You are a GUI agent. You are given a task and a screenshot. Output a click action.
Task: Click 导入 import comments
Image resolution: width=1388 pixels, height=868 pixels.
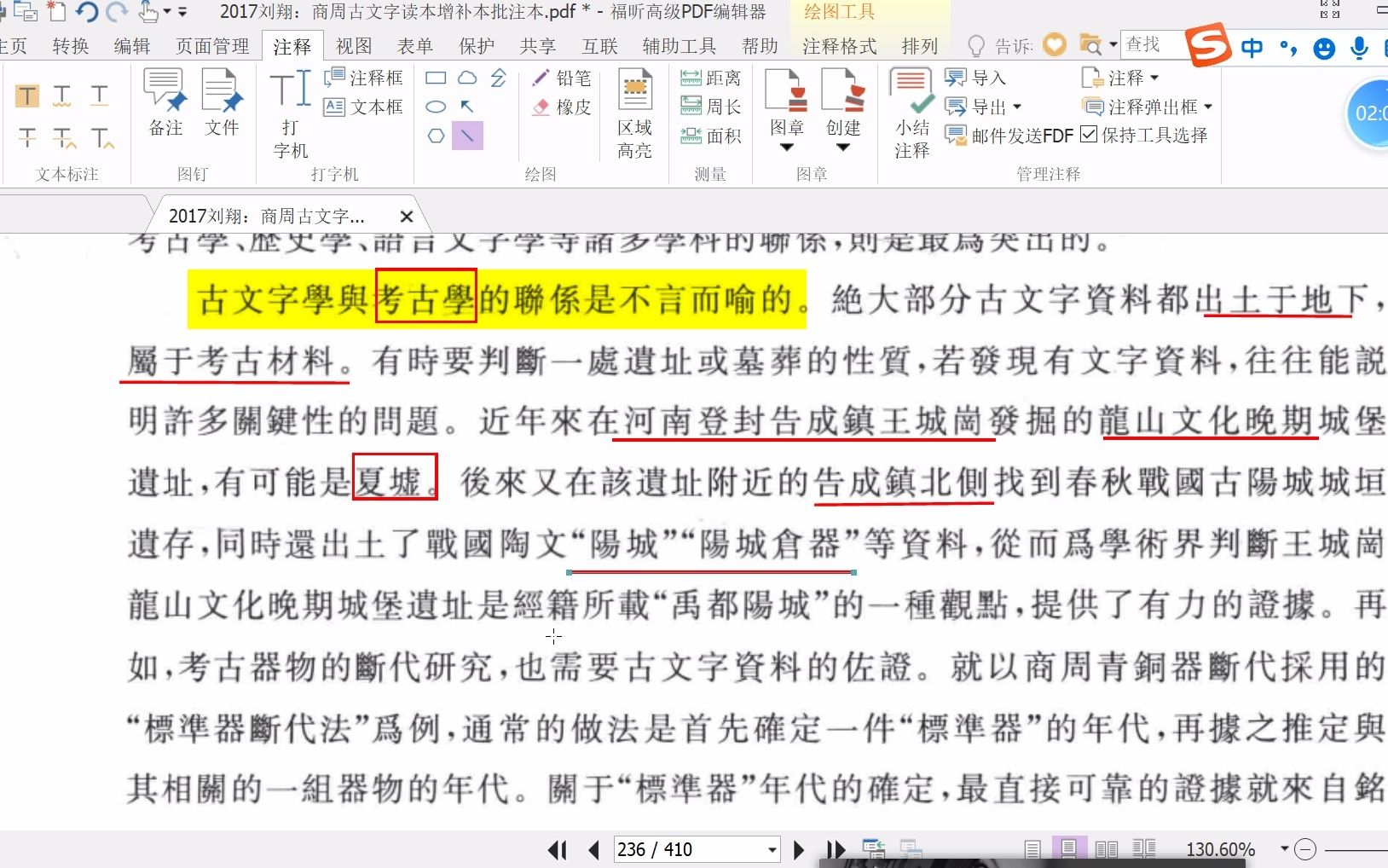(x=975, y=78)
